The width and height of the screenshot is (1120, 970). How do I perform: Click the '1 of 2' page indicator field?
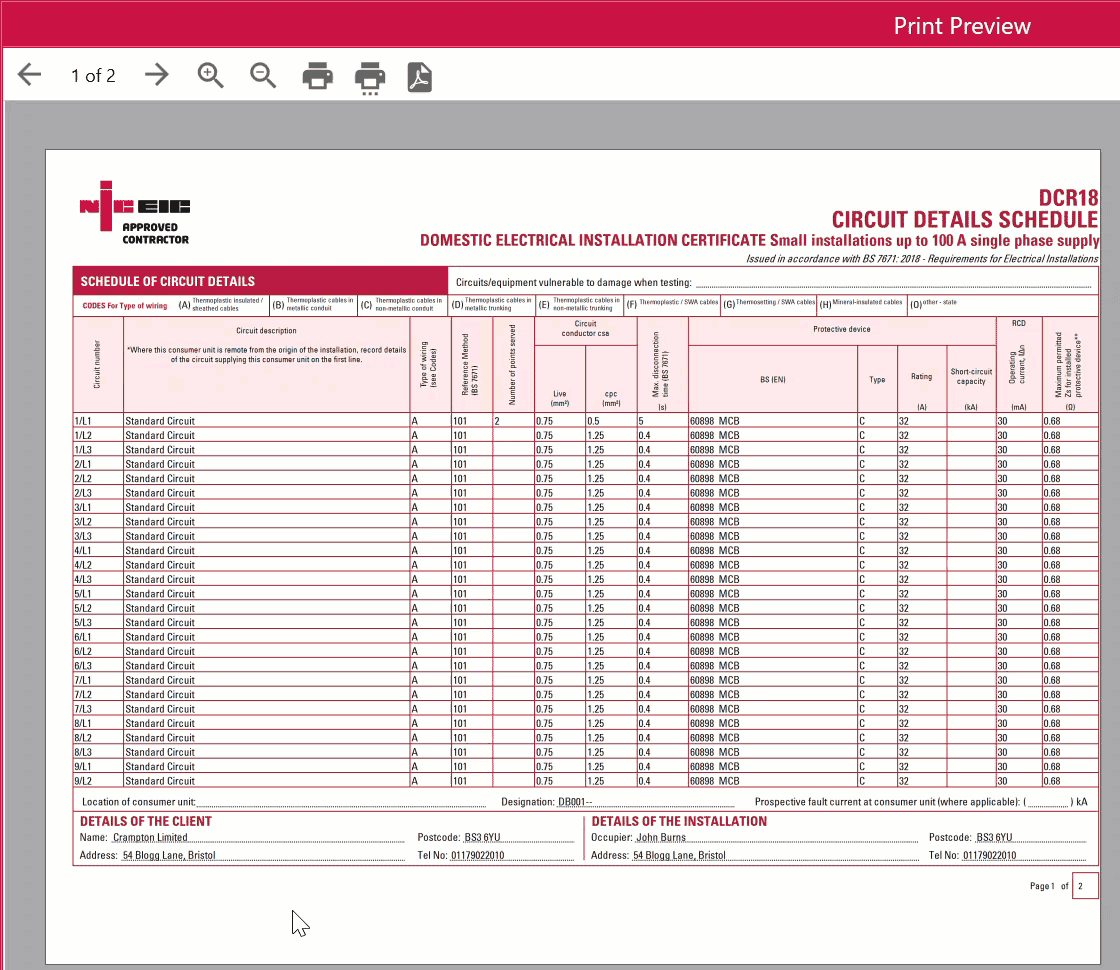pyautogui.click(x=93, y=75)
